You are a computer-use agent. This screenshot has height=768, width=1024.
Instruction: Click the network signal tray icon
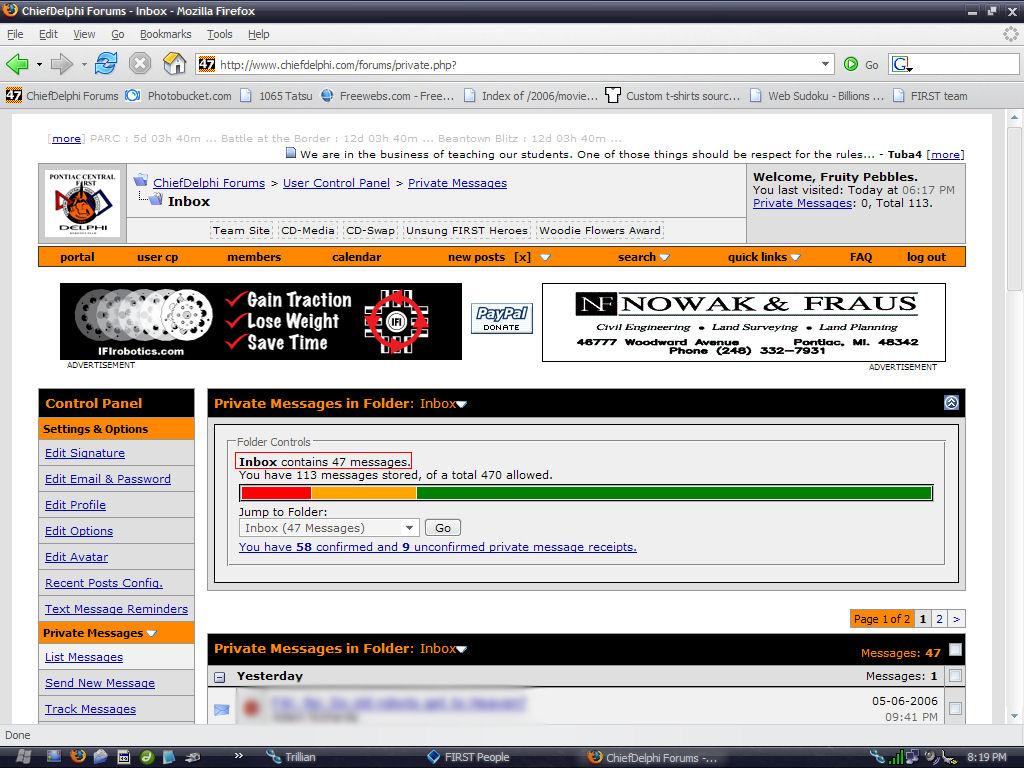tap(897, 758)
